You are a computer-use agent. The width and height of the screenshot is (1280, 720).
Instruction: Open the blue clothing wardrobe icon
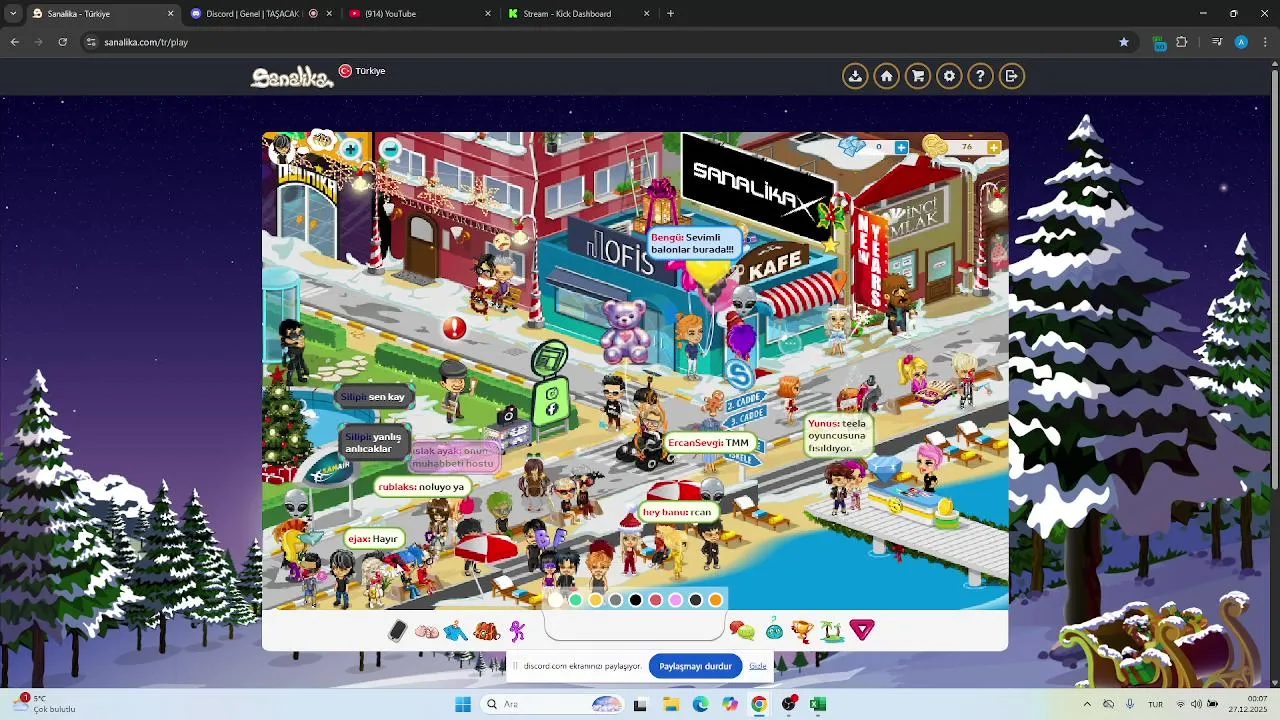click(x=456, y=631)
